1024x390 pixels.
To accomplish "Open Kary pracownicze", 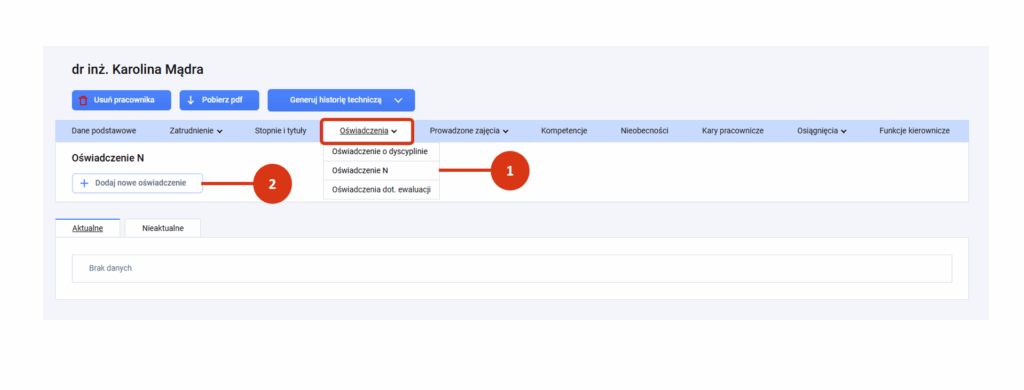I will [x=732, y=131].
